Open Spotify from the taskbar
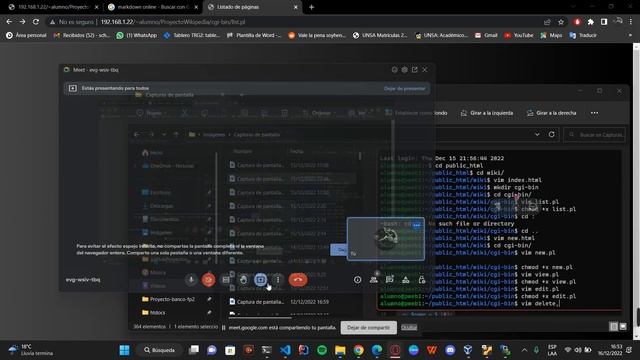 click(322, 350)
